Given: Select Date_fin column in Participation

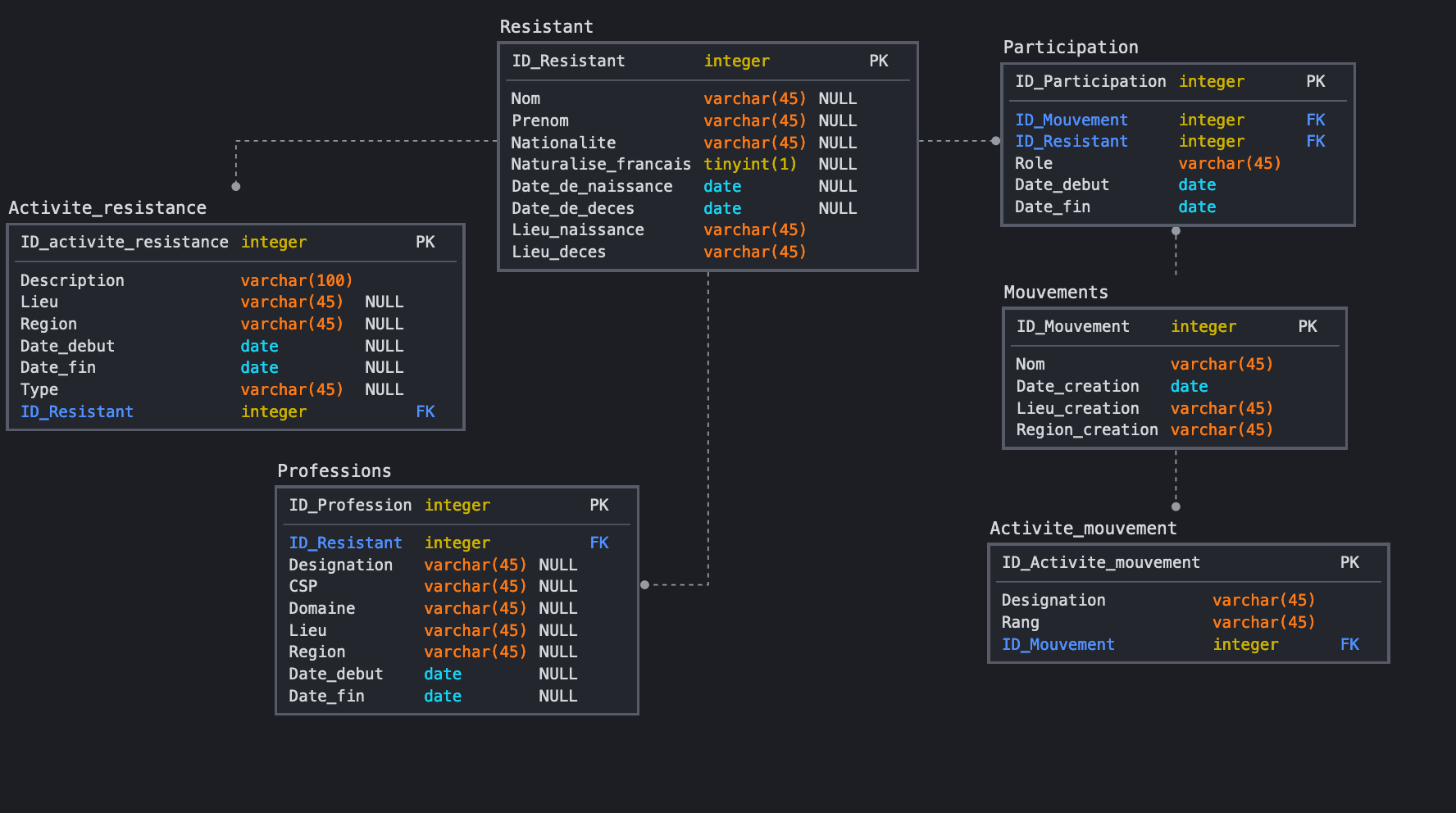Looking at the screenshot, I should coord(1178,207).
